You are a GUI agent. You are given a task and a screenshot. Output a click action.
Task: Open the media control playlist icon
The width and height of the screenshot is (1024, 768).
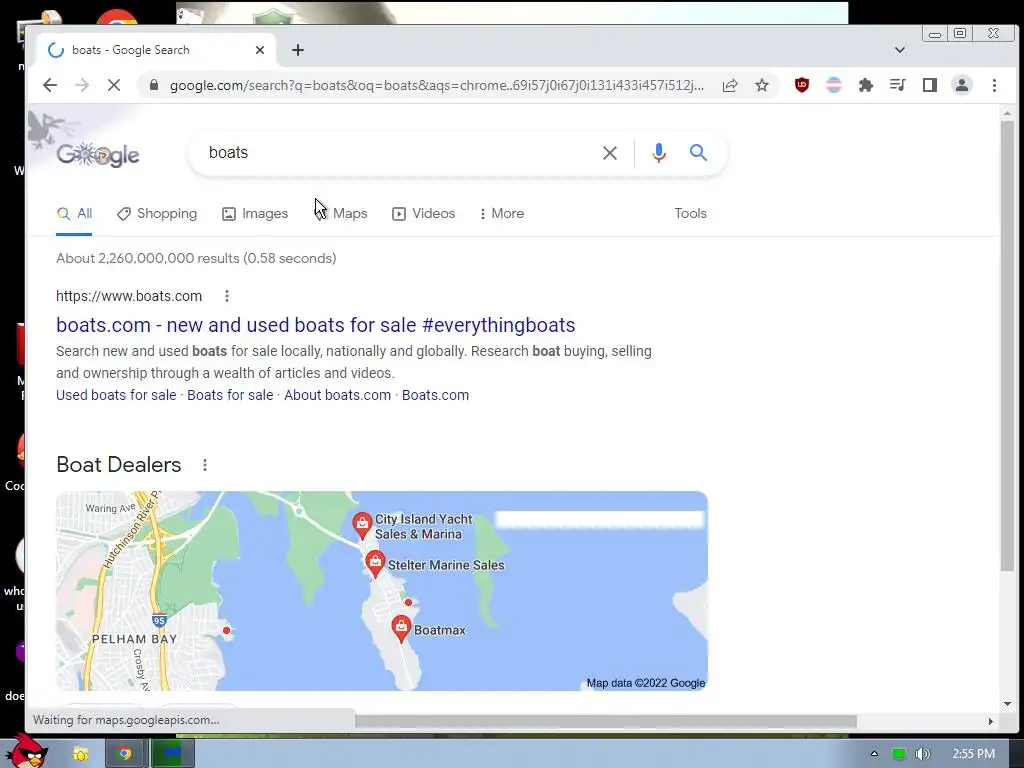click(x=898, y=85)
